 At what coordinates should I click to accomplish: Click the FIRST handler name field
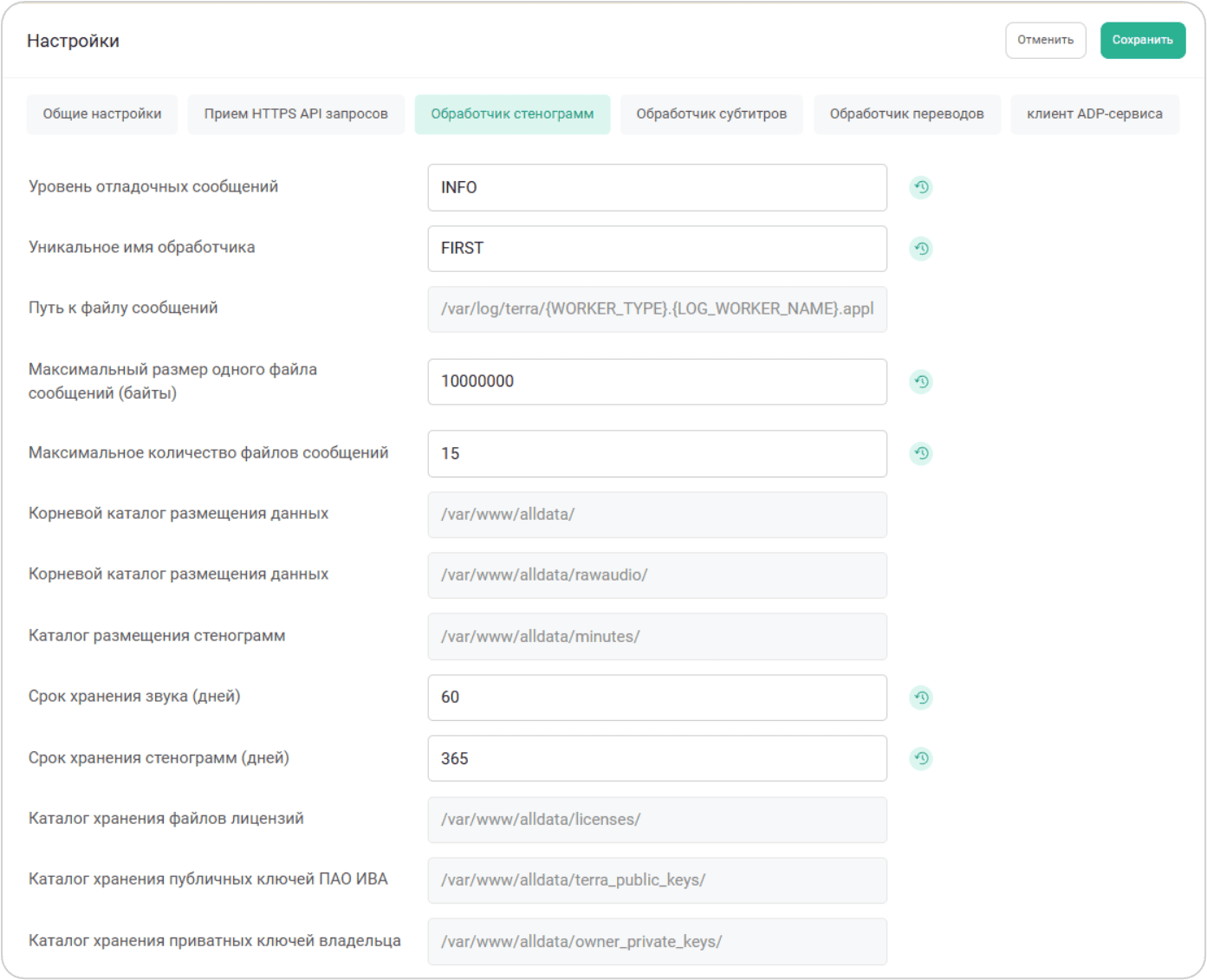click(x=657, y=249)
